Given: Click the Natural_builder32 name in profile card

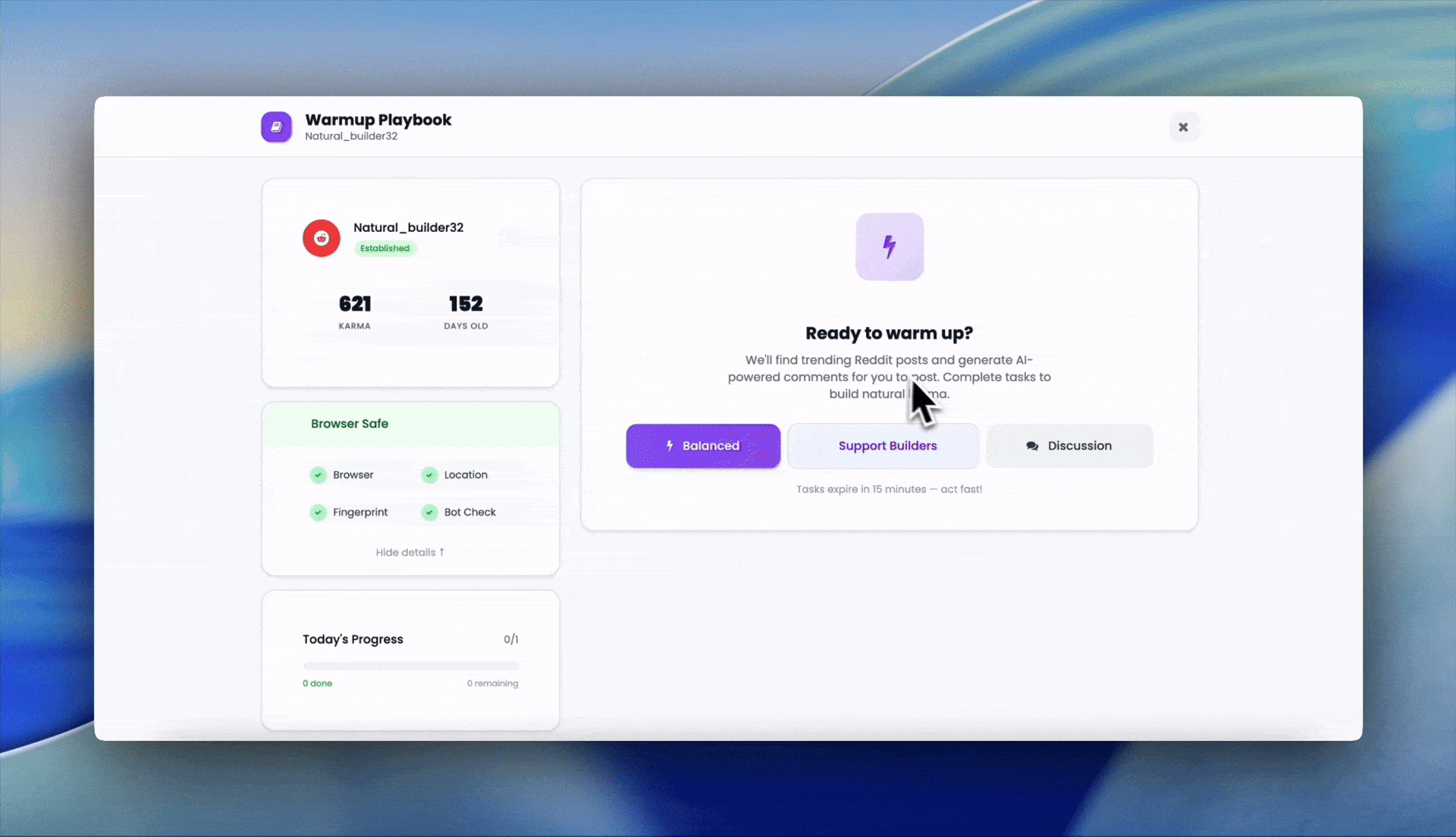Looking at the screenshot, I should click(x=408, y=227).
